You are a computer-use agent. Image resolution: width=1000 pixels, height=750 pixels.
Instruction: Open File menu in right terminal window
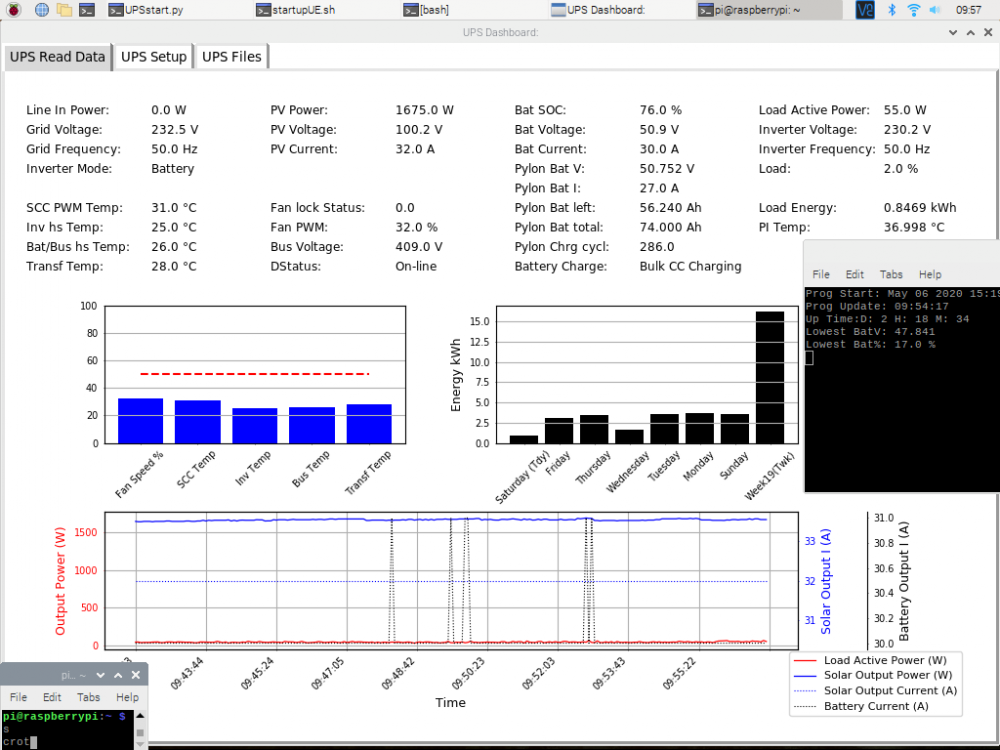821,274
